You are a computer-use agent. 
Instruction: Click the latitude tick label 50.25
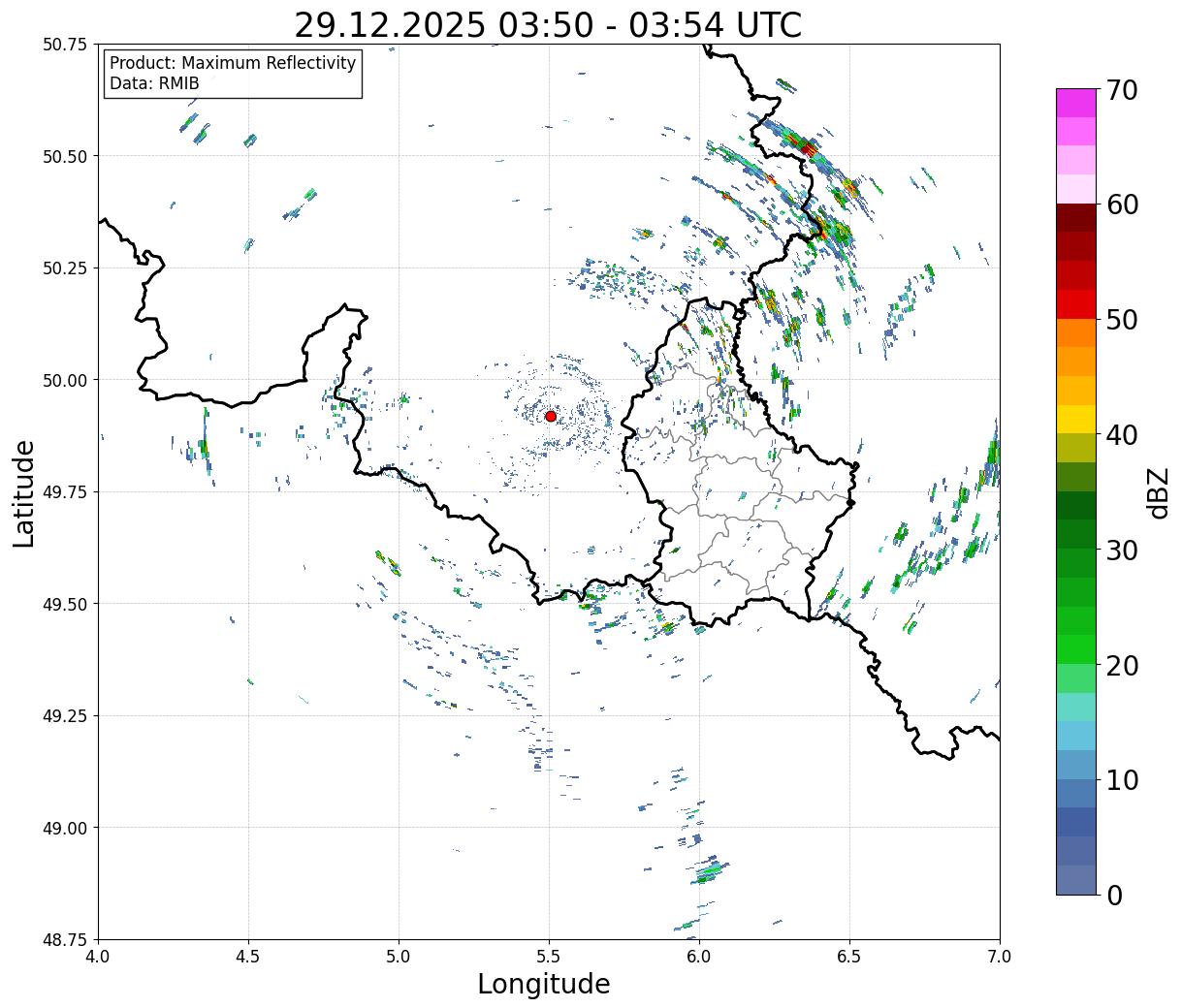(x=65, y=268)
